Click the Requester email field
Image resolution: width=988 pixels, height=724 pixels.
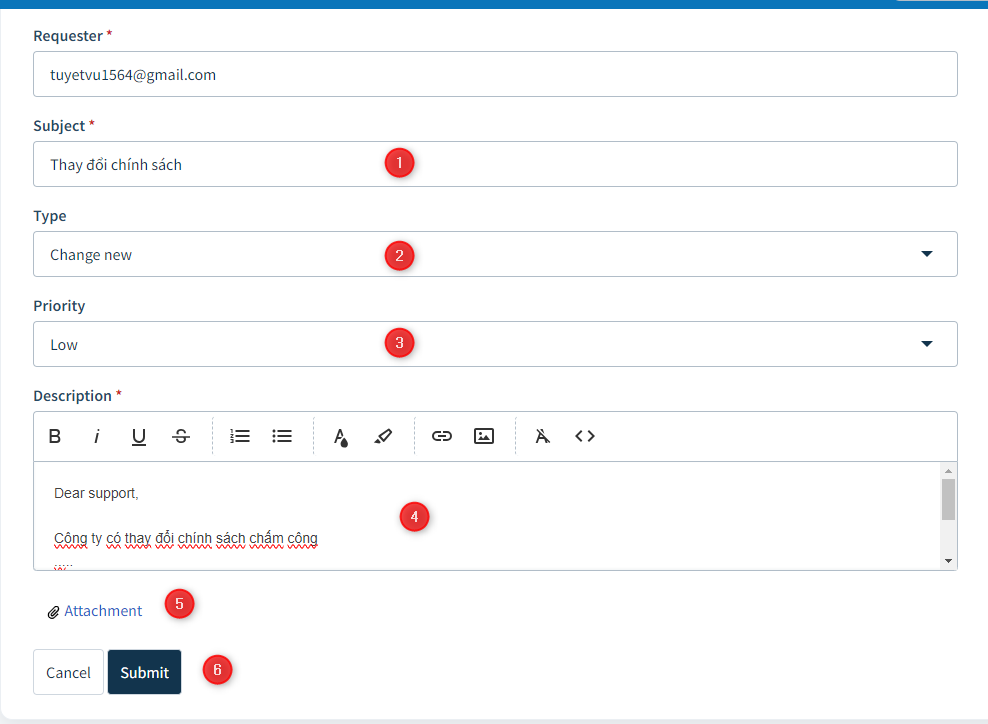coord(495,74)
